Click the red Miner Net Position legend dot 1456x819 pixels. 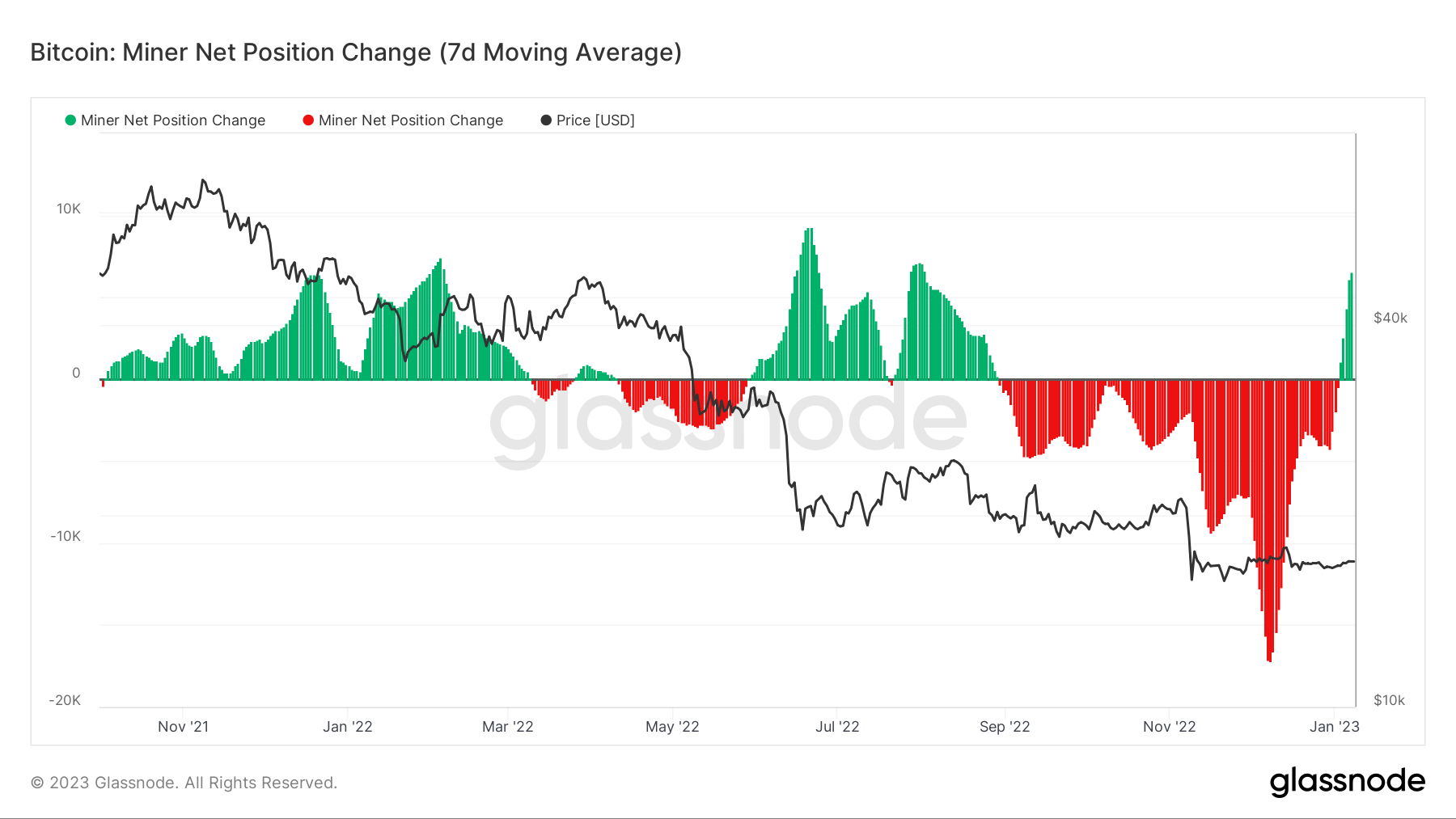(x=308, y=120)
